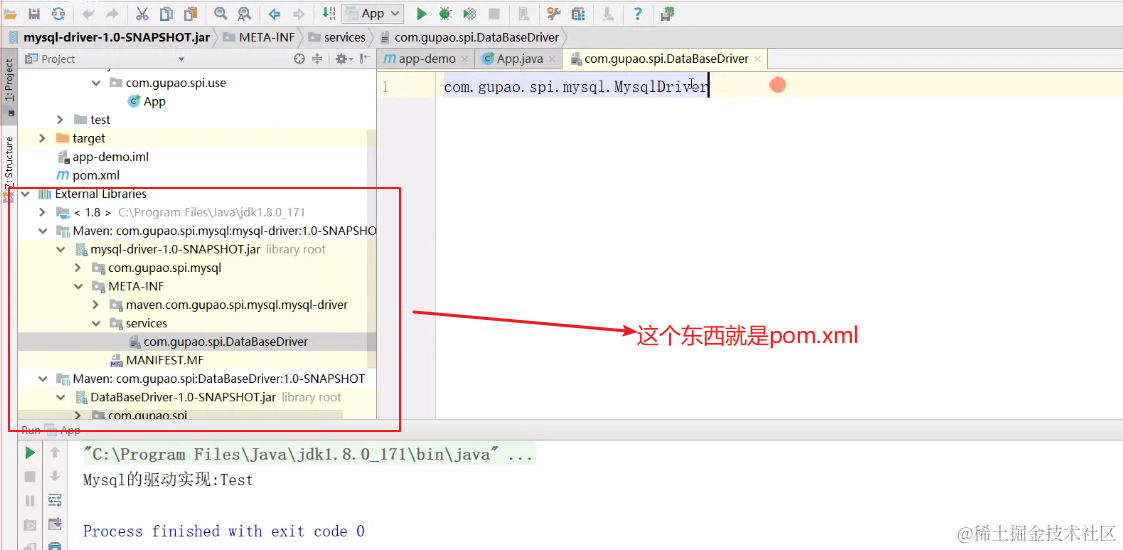Expand the target folder
Screen dimensions: 1123x550
tap(42, 138)
